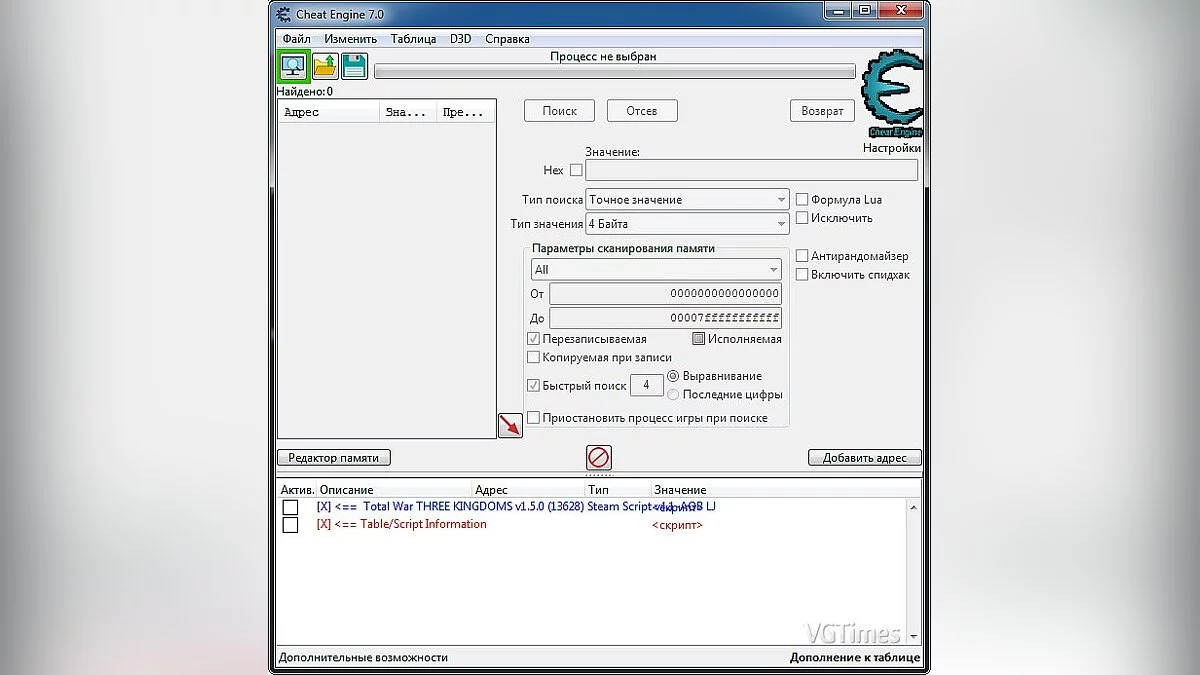The width and height of the screenshot is (1200, 675).
Task: Click the Значение input field
Action: point(750,170)
